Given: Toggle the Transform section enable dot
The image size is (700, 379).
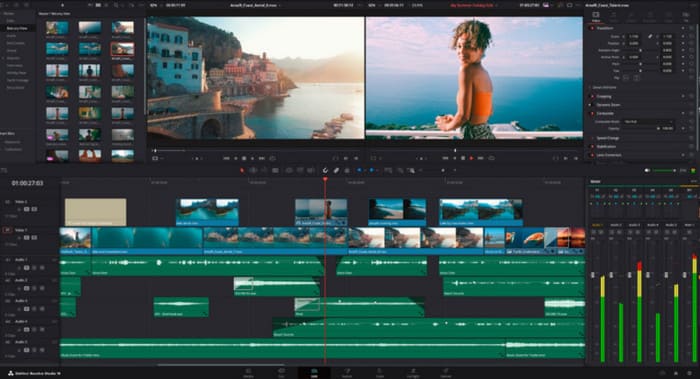Looking at the screenshot, I should [x=592, y=28].
